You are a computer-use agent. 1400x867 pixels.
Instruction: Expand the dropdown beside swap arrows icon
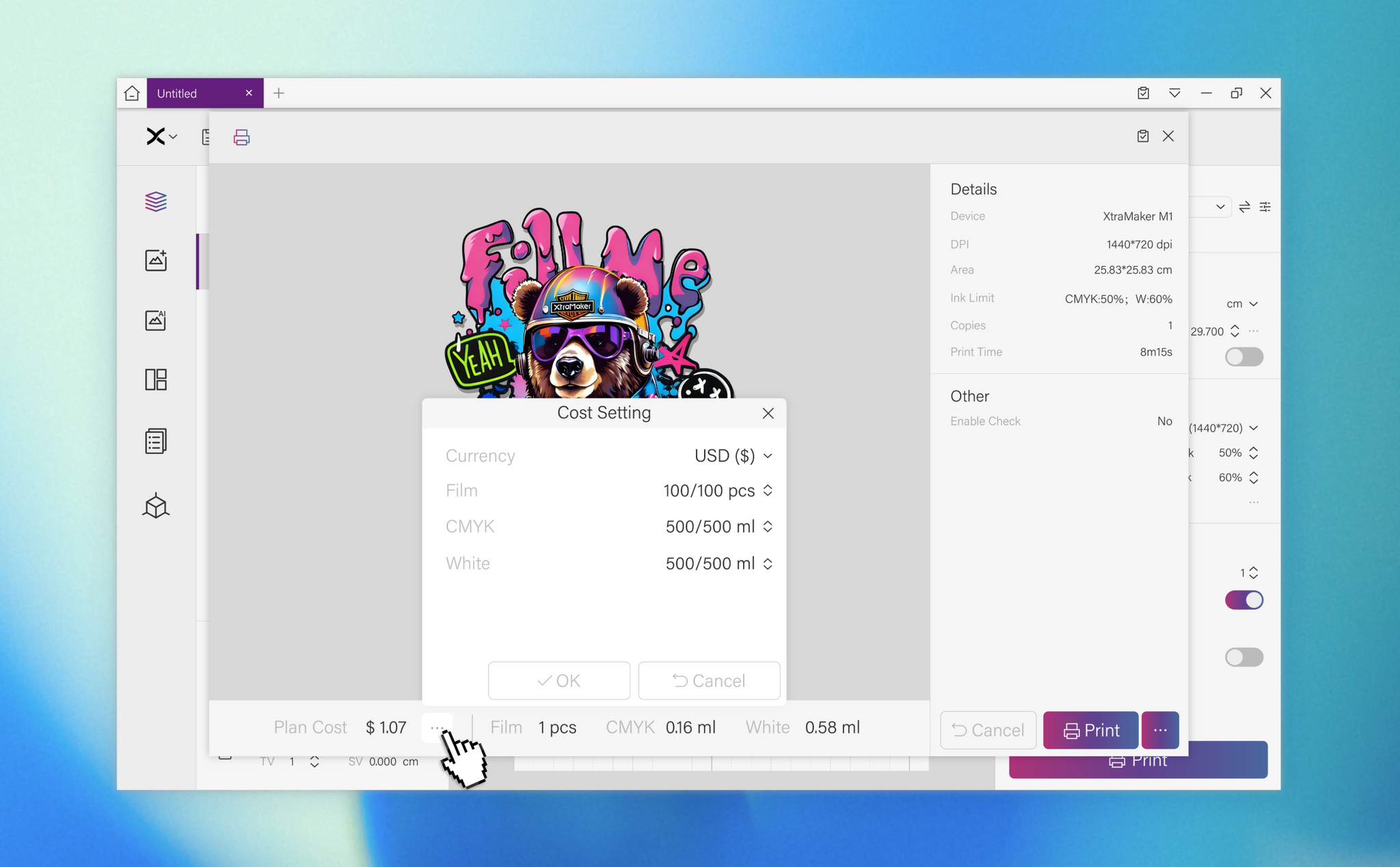tap(1220, 206)
